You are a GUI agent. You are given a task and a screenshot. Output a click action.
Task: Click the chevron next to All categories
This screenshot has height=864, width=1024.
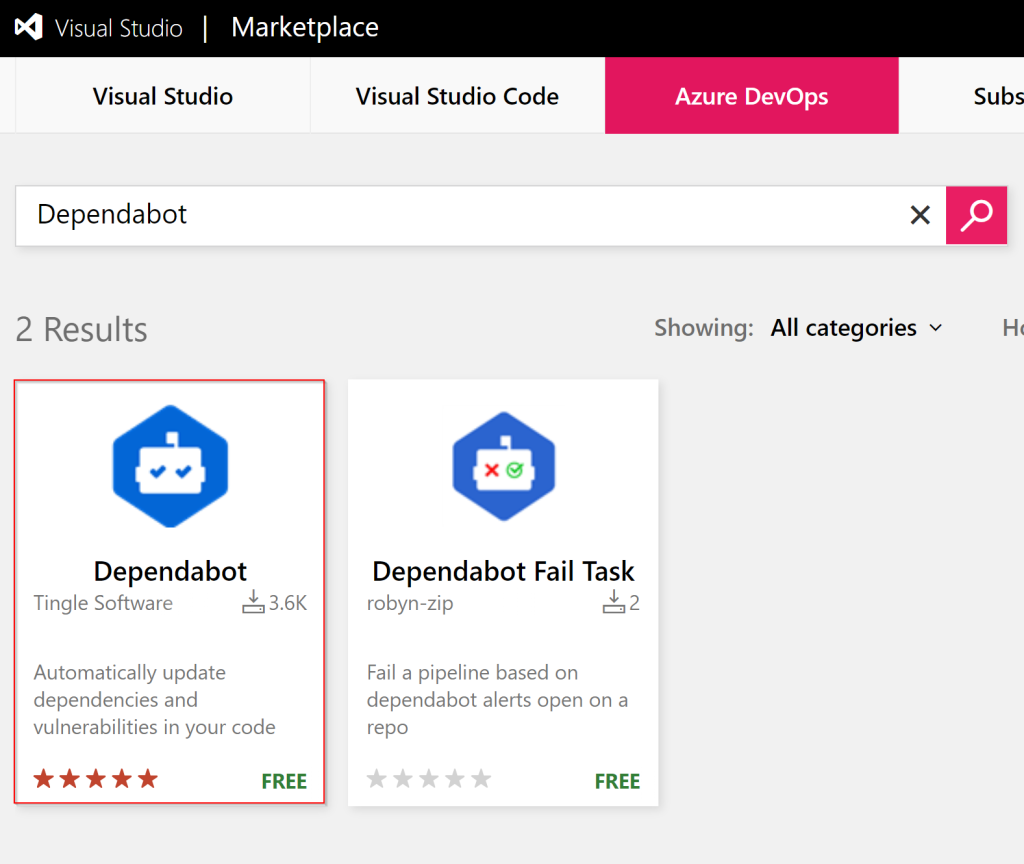[937, 327]
